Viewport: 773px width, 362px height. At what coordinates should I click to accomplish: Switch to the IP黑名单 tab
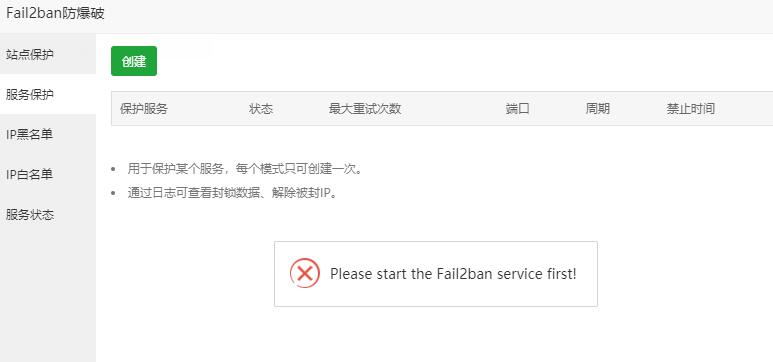tap(48, 135)
